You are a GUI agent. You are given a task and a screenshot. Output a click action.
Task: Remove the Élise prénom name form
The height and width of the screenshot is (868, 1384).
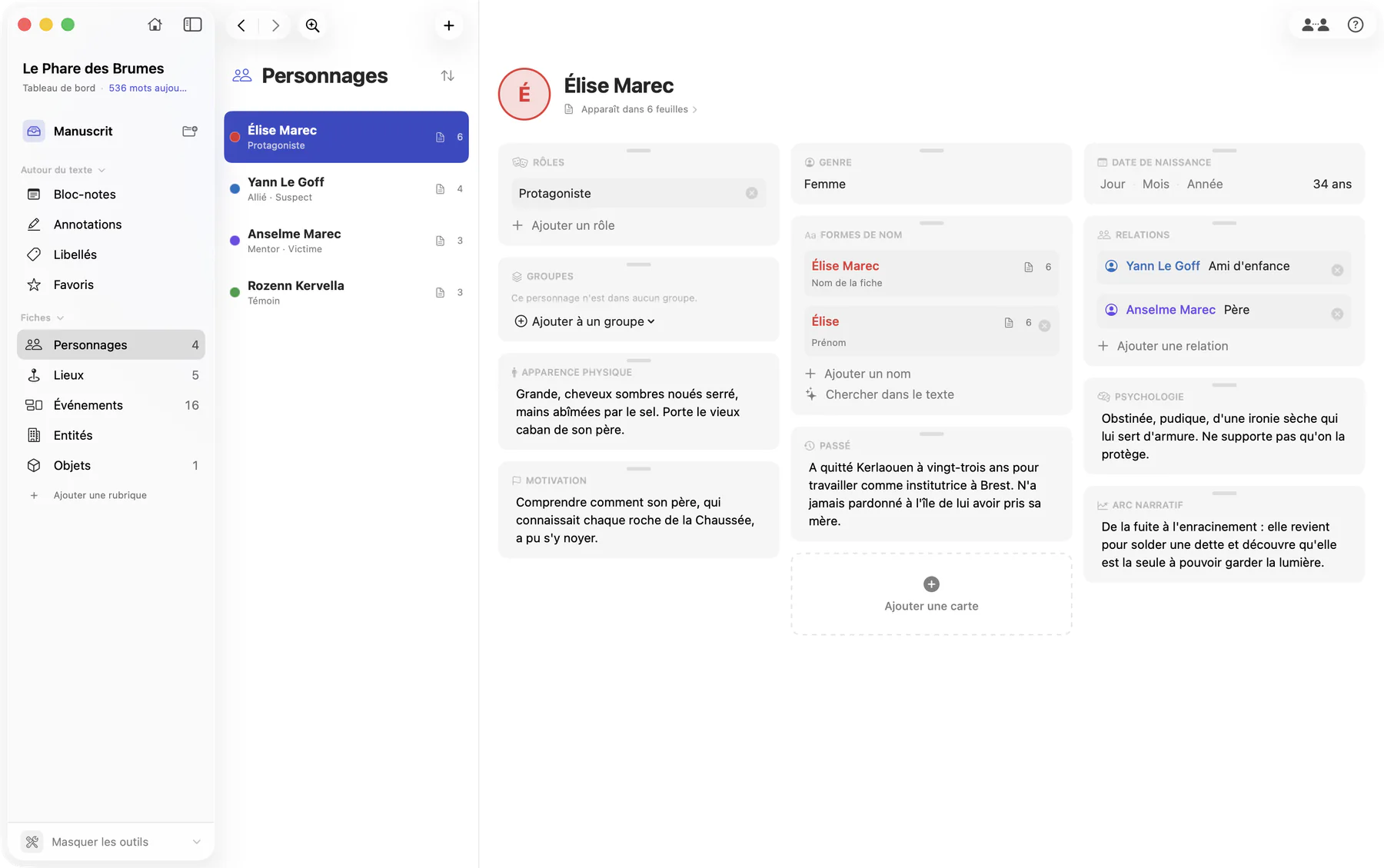pos(1044,325)
